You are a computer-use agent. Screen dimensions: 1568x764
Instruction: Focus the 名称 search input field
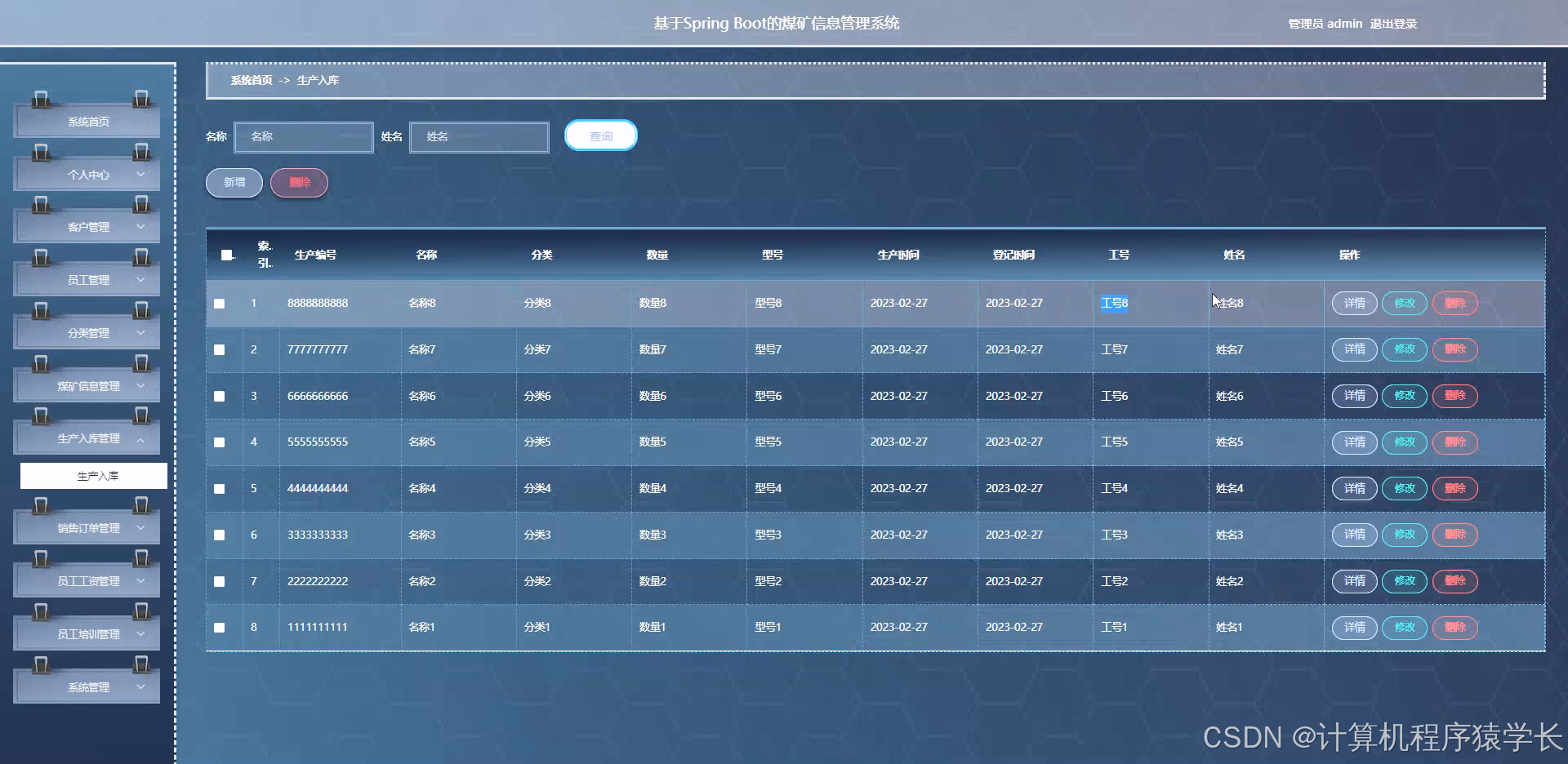coord(304,137)
